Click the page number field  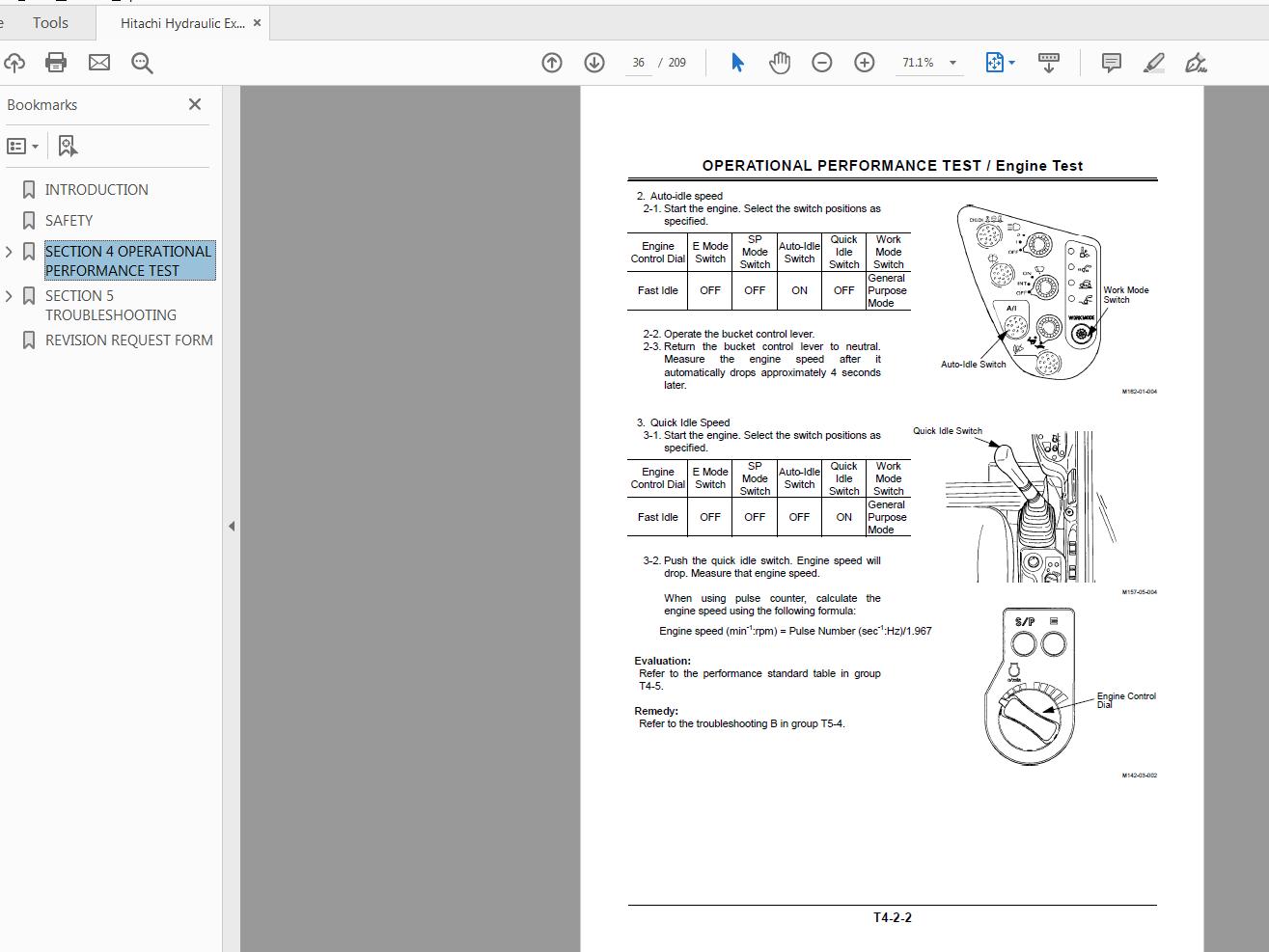click(x=638, y=63)
